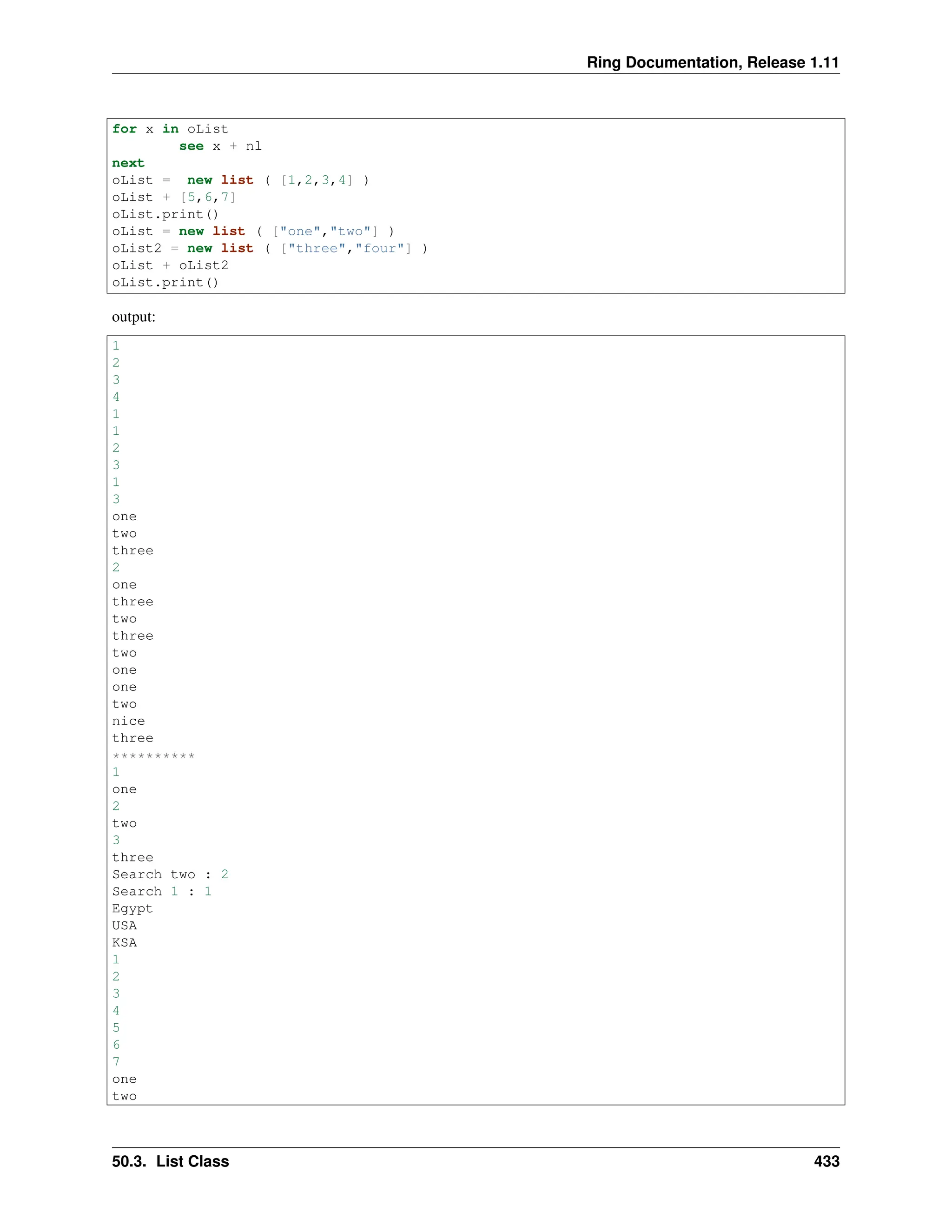Image resolution: width=952 pixels, height=1232 pixels.
Task: Click the first 'oList.print()' line
Action: point(165,214)
